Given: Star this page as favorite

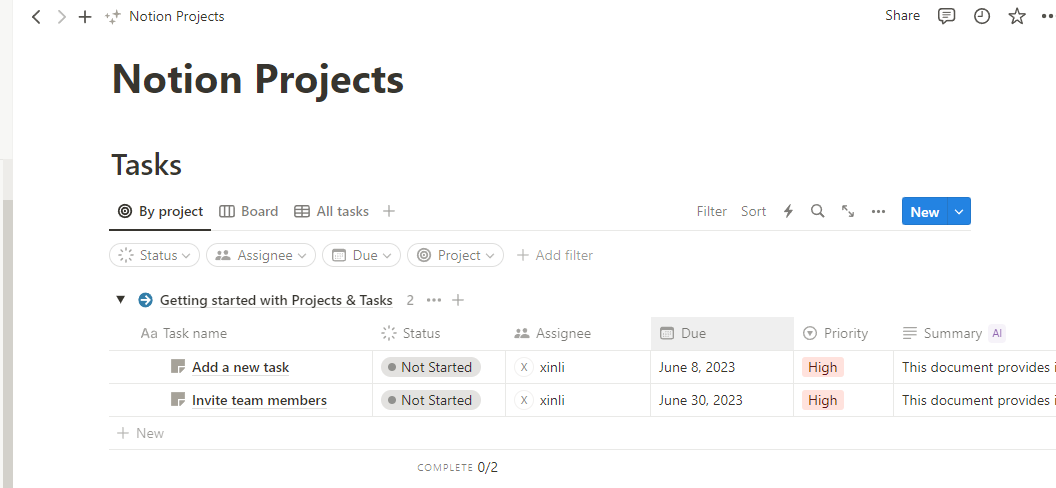Looking at the screenshot, I should click(1017, 16).
